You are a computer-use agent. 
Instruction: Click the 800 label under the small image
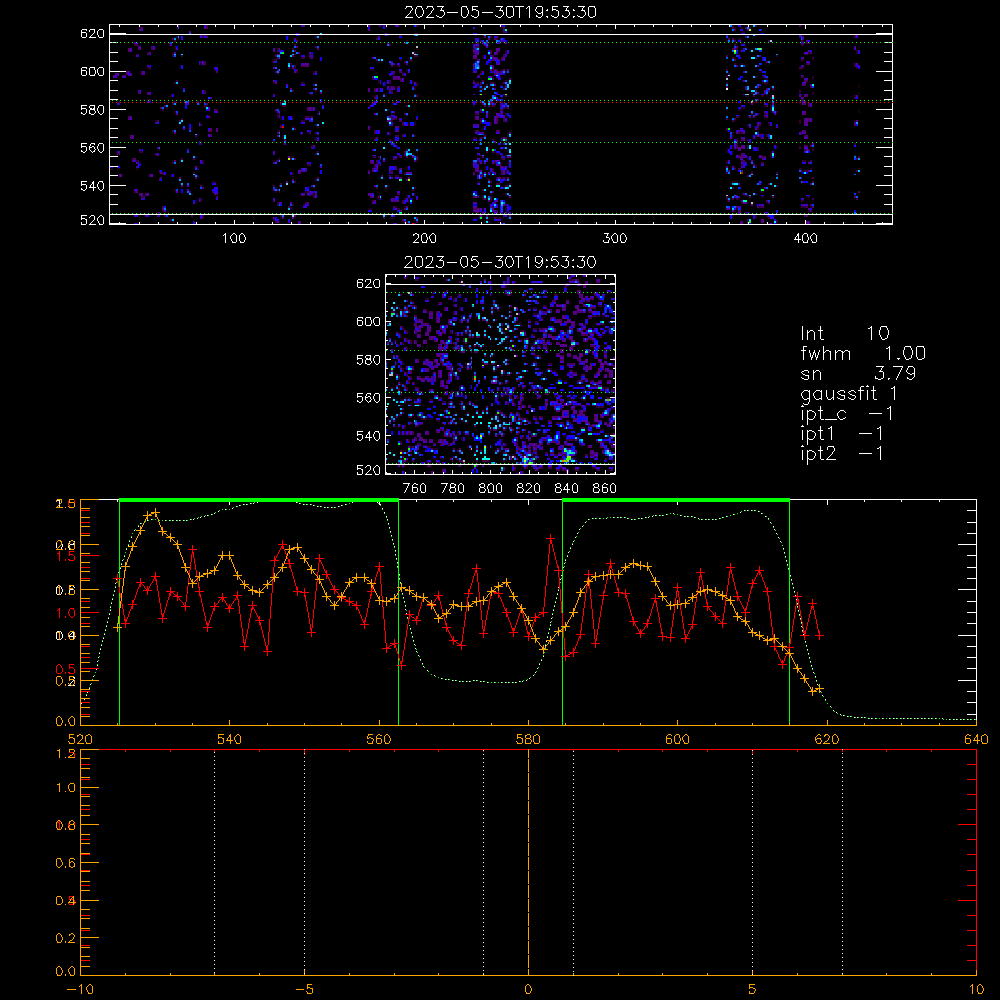click(490, 489)
